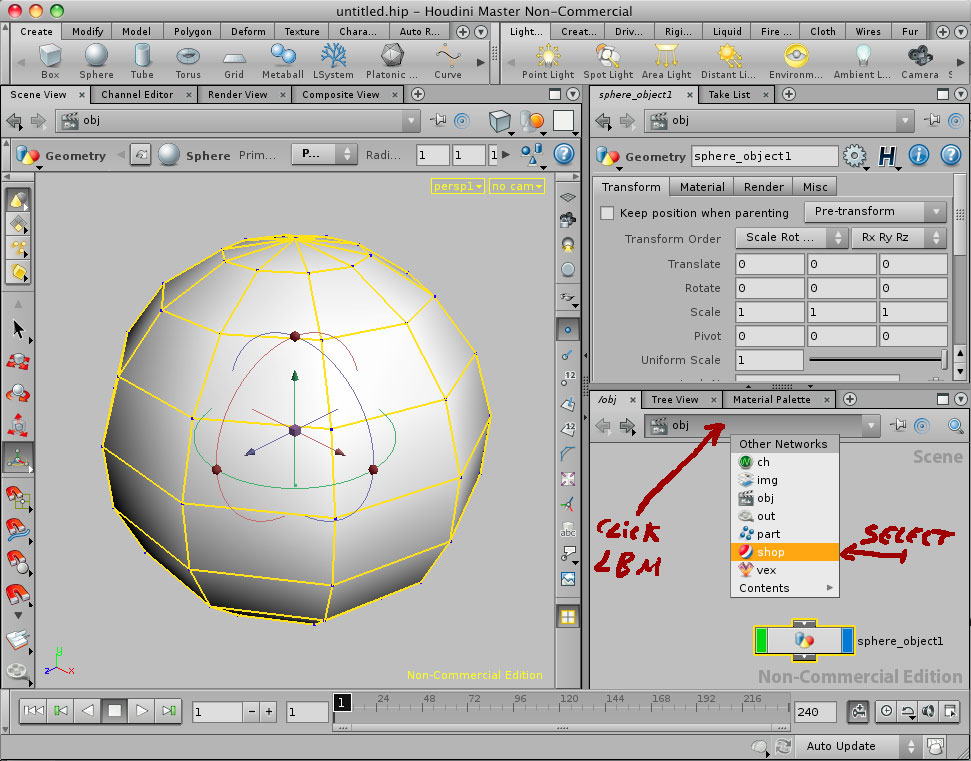Open the persp1 viewport menu

(x=458, y=186)
